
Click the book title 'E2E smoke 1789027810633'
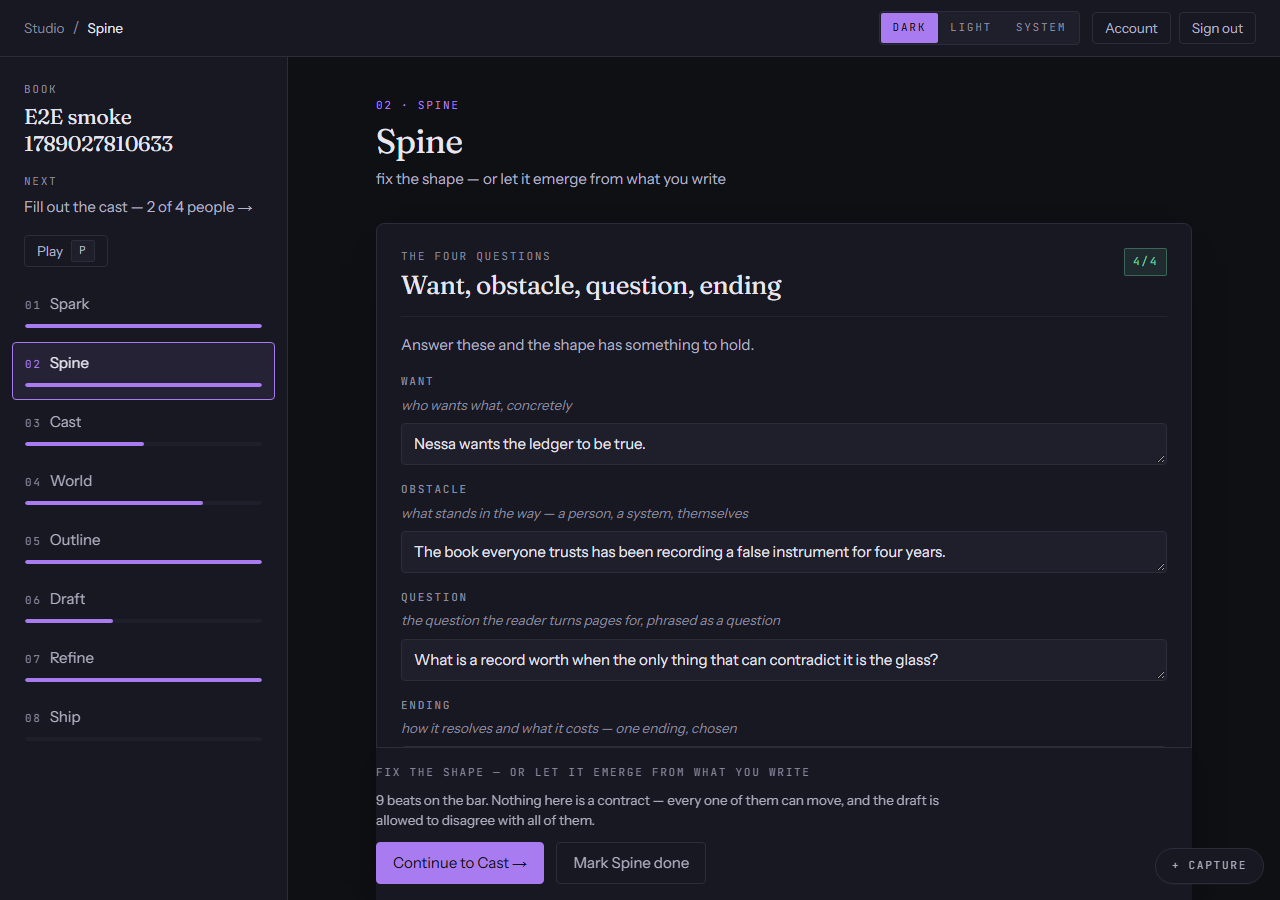click(x=98, y=130)
